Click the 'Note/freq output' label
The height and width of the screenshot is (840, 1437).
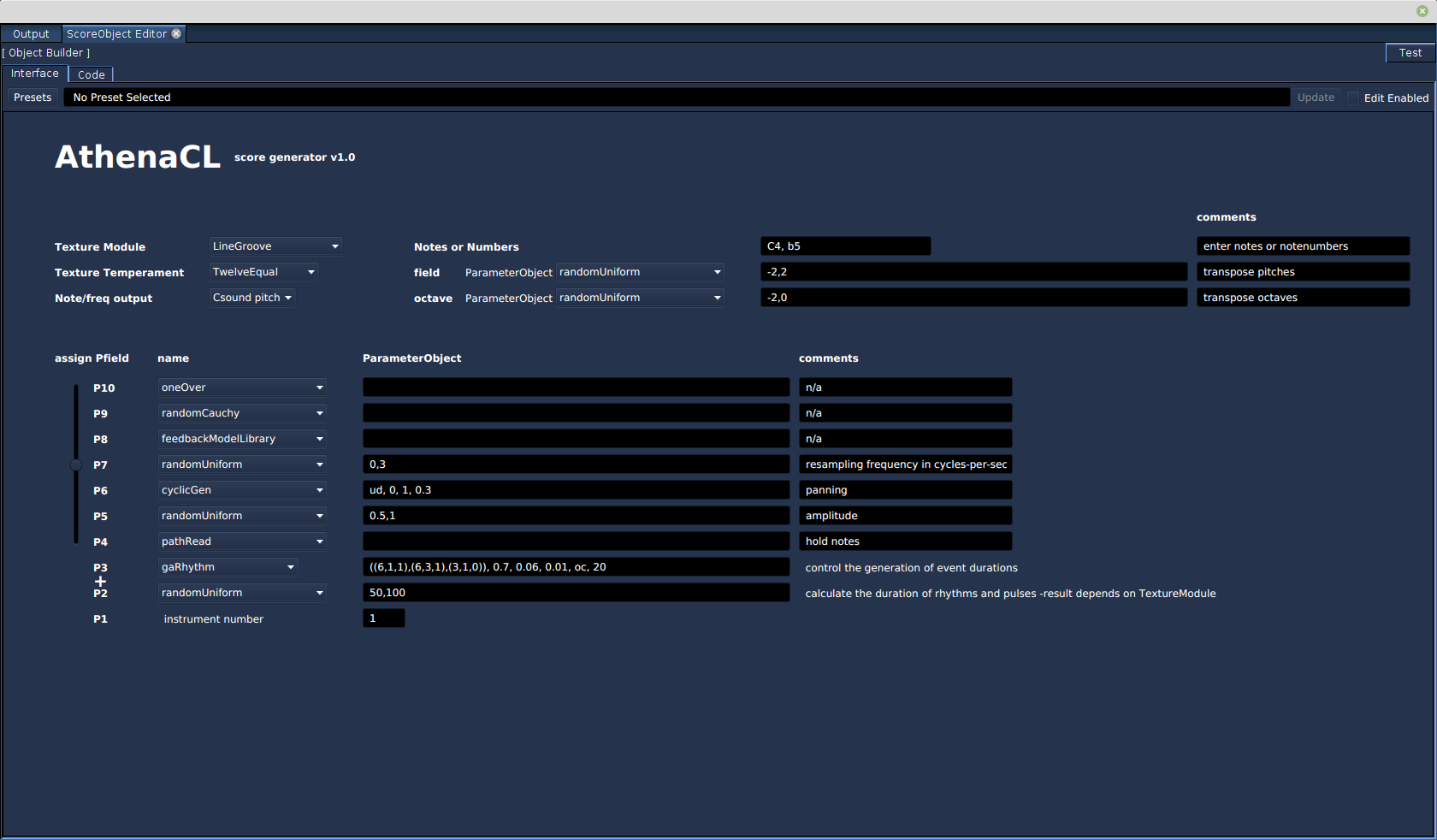tap(103, 299)
